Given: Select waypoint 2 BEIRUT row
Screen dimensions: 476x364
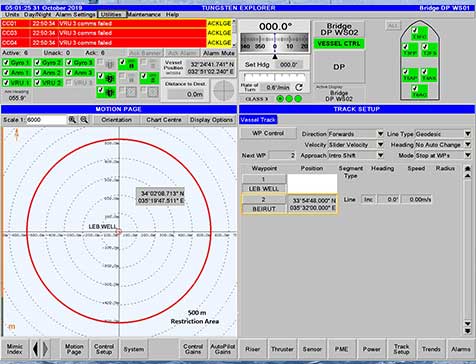Looking at the screenshot, I should [x=289, y=204].
